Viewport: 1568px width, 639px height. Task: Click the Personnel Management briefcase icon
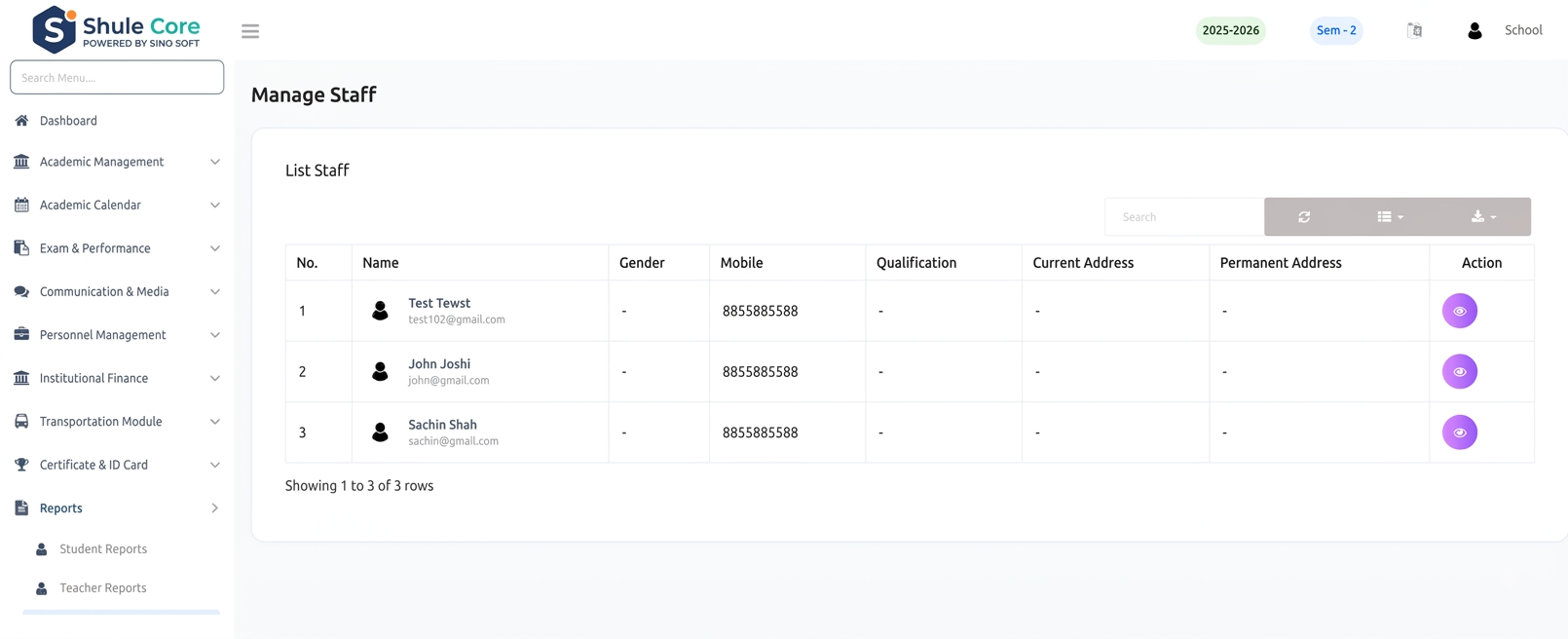pos(21,334)
